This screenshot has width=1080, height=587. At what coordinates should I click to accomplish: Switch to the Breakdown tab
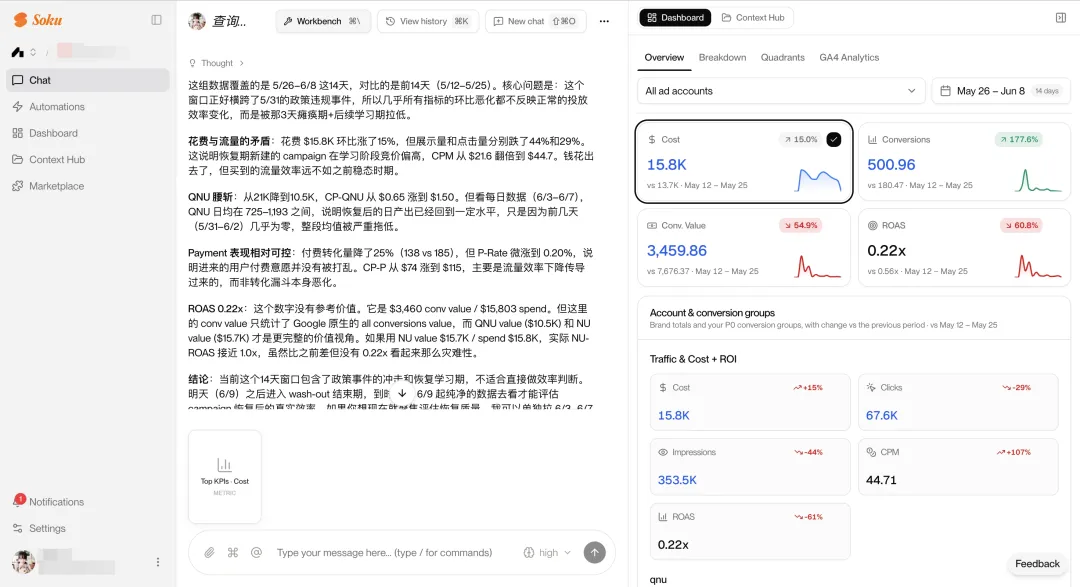722,57
